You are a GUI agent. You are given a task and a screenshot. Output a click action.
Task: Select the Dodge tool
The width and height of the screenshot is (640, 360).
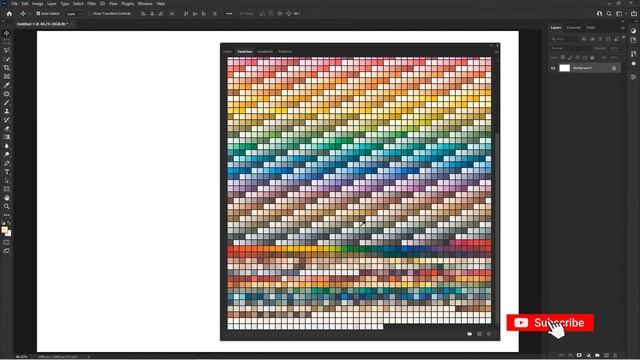tap(7, 154)
